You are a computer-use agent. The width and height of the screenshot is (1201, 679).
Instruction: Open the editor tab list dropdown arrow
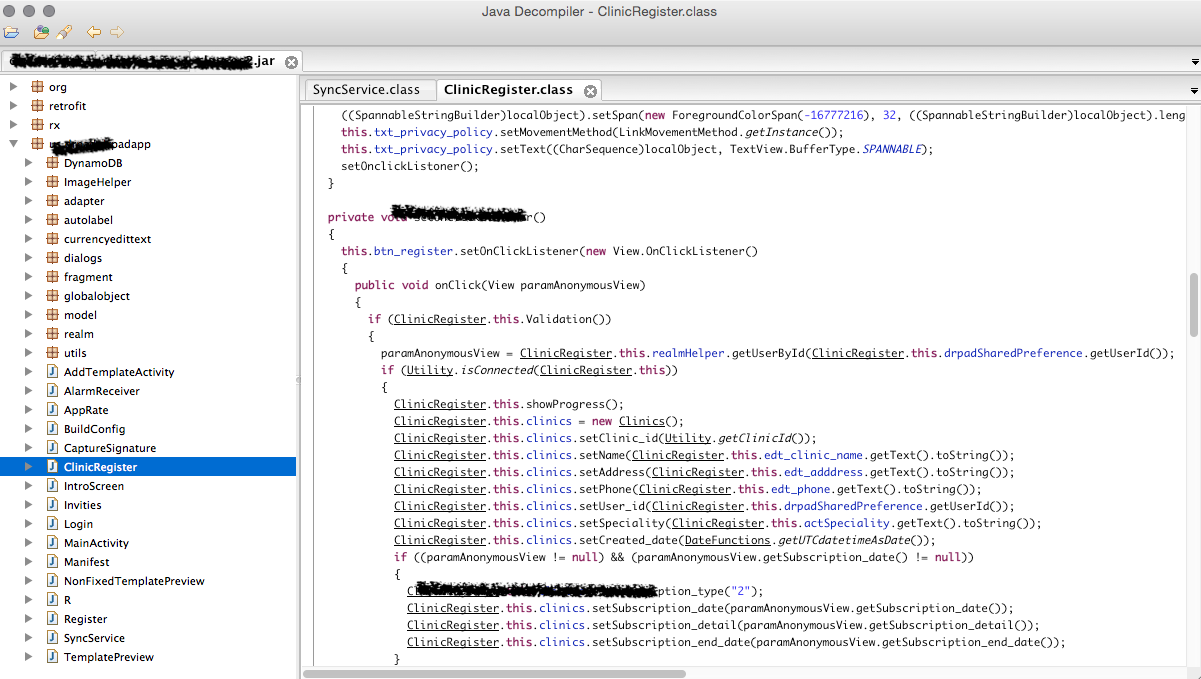pos(1193,90)
